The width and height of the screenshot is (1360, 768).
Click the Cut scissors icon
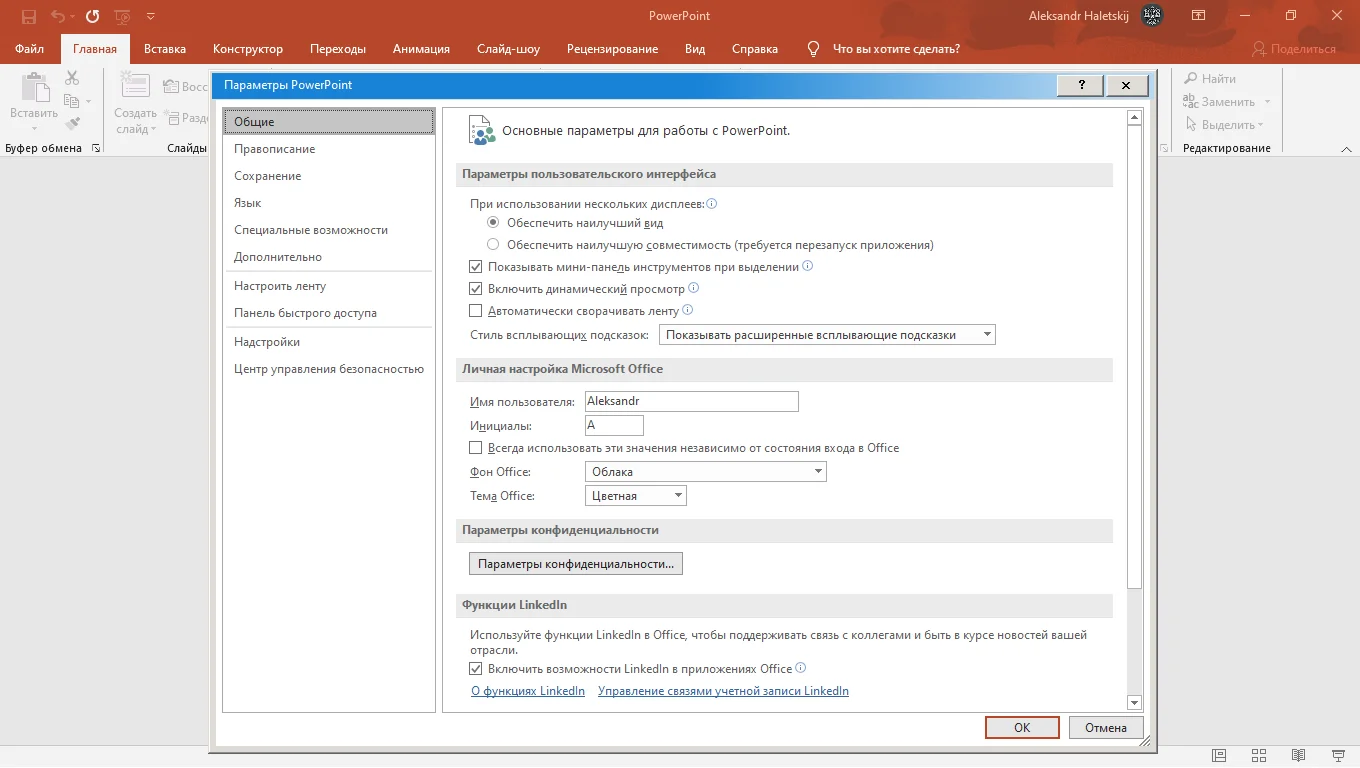[72, 78]
